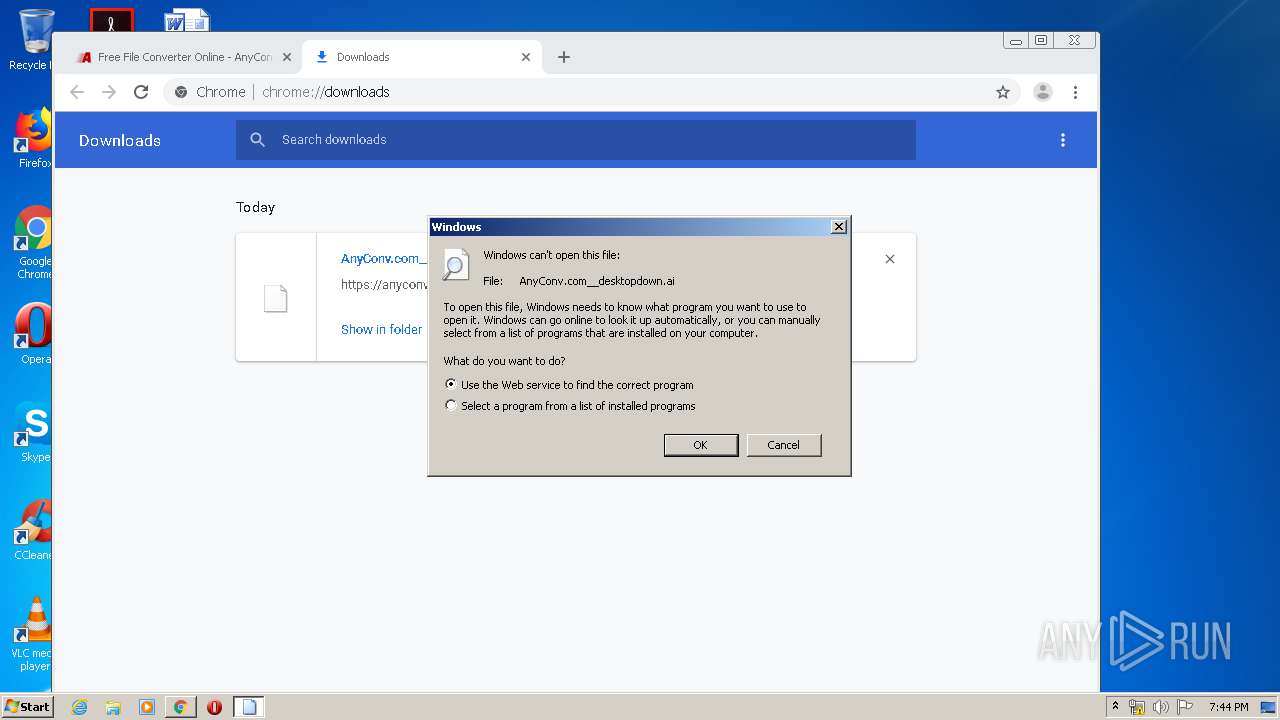Open the Word document desktop icon
Screen dimensions: 1280x720
(x=187, y=20)
